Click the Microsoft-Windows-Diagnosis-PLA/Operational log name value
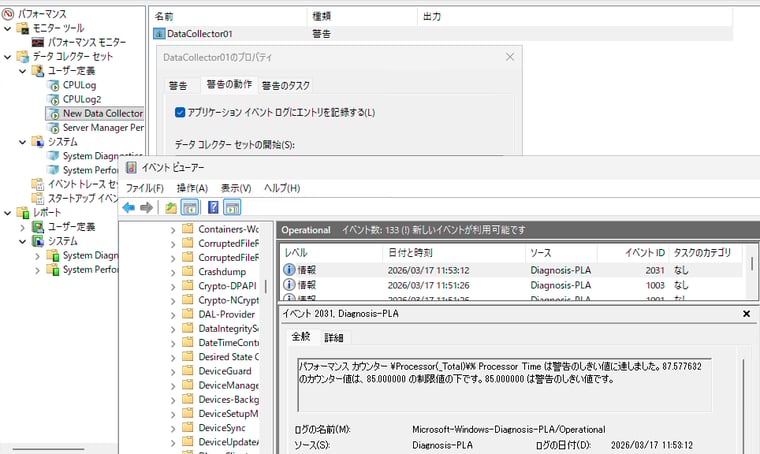This screenshot has height=454, width=760. 508,429
